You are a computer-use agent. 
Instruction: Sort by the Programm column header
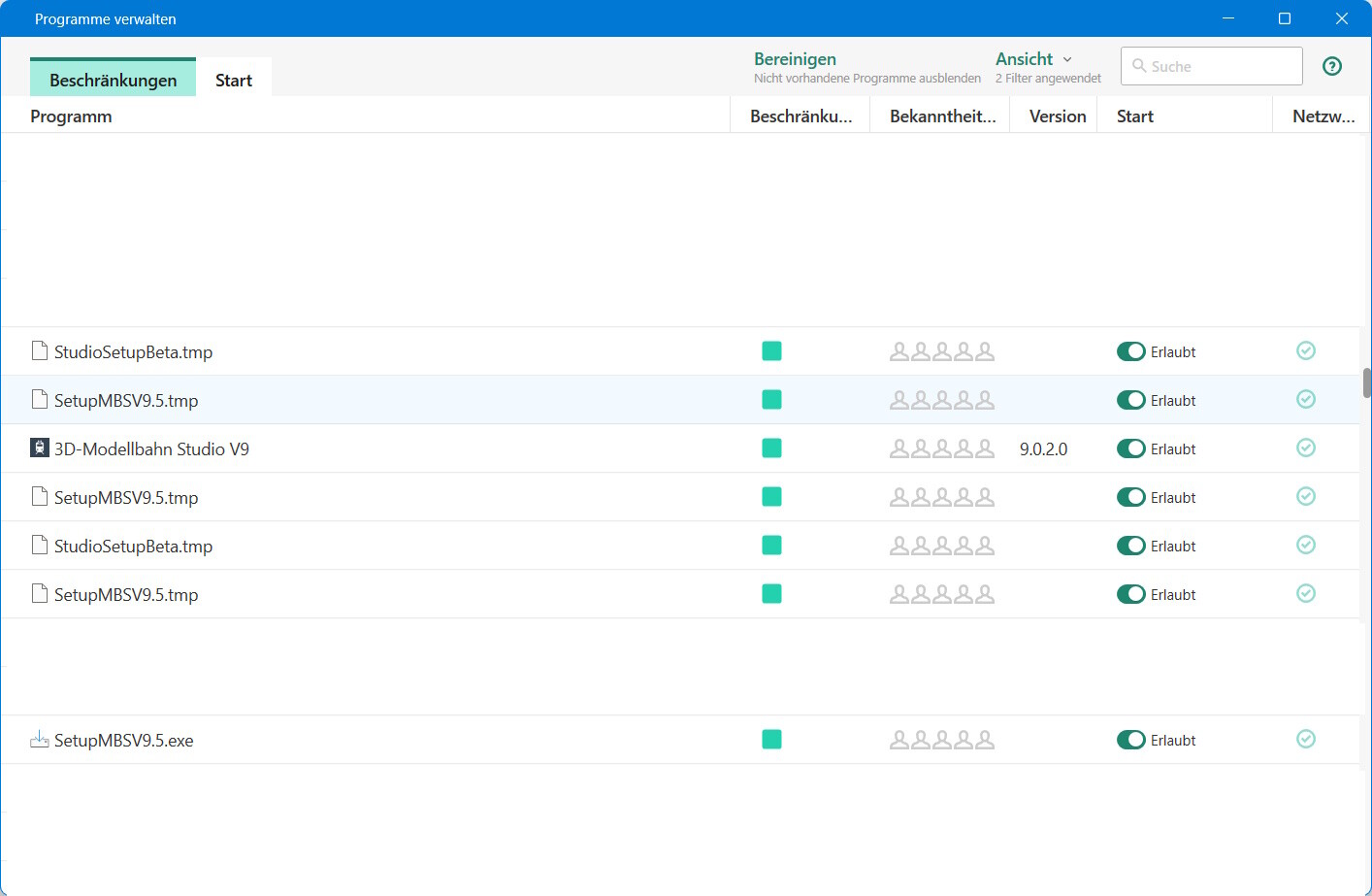(x=71, y=116)
